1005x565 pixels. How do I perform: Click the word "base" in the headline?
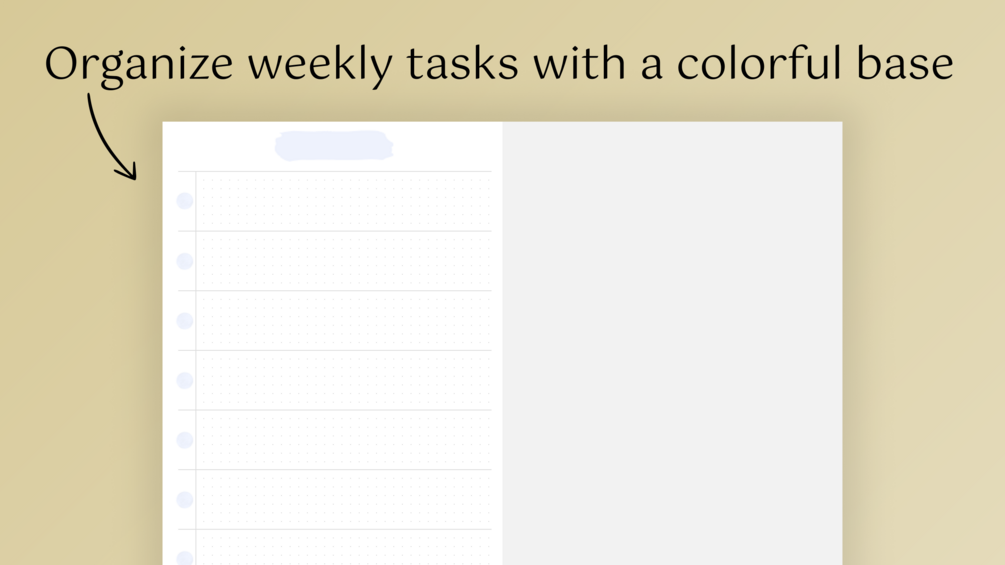pyautogui.click(x=905, y=63)
